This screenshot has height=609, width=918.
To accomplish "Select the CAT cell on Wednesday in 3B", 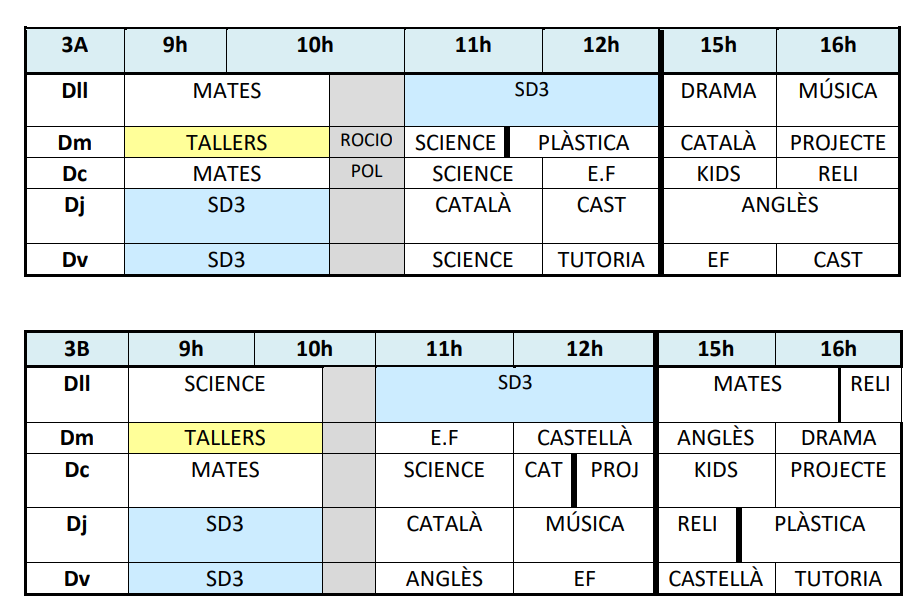I will tap(543, 470).
